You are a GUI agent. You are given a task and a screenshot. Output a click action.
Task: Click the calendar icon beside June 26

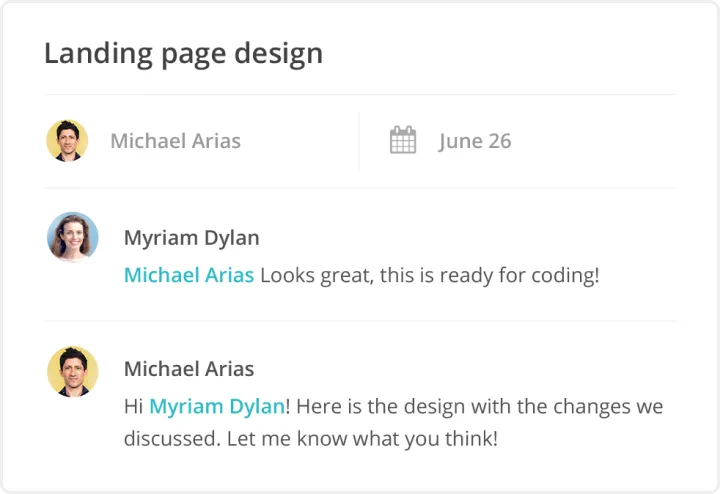(x=402, y=141)
